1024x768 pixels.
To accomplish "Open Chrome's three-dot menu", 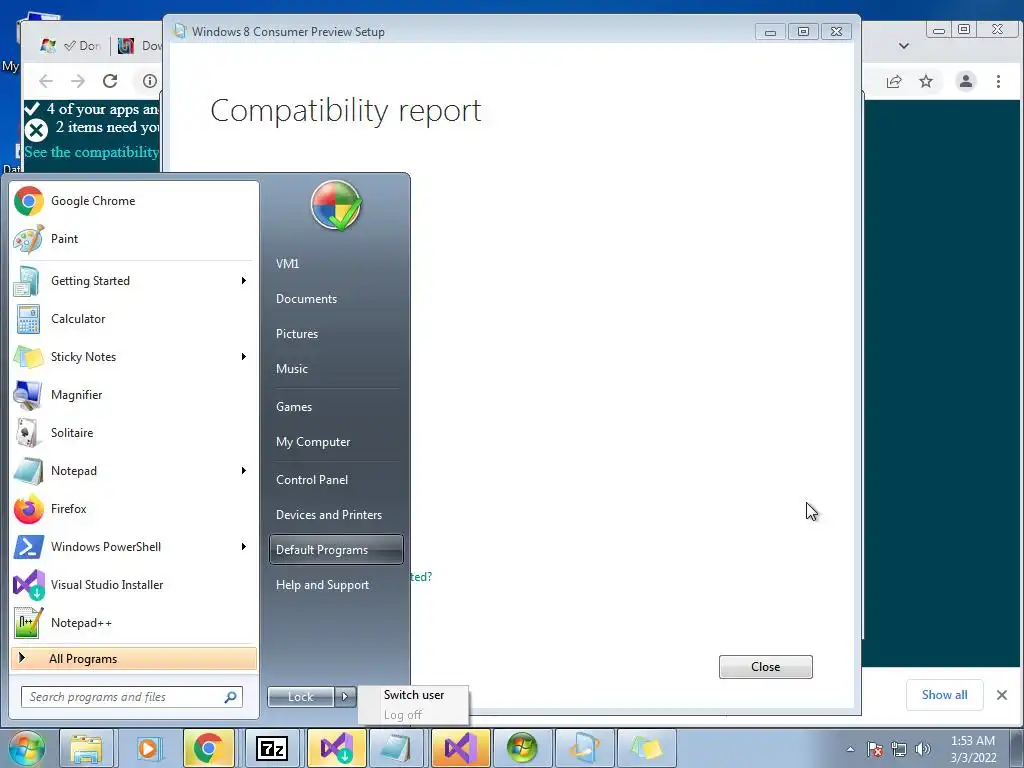I will pos(998,82).
